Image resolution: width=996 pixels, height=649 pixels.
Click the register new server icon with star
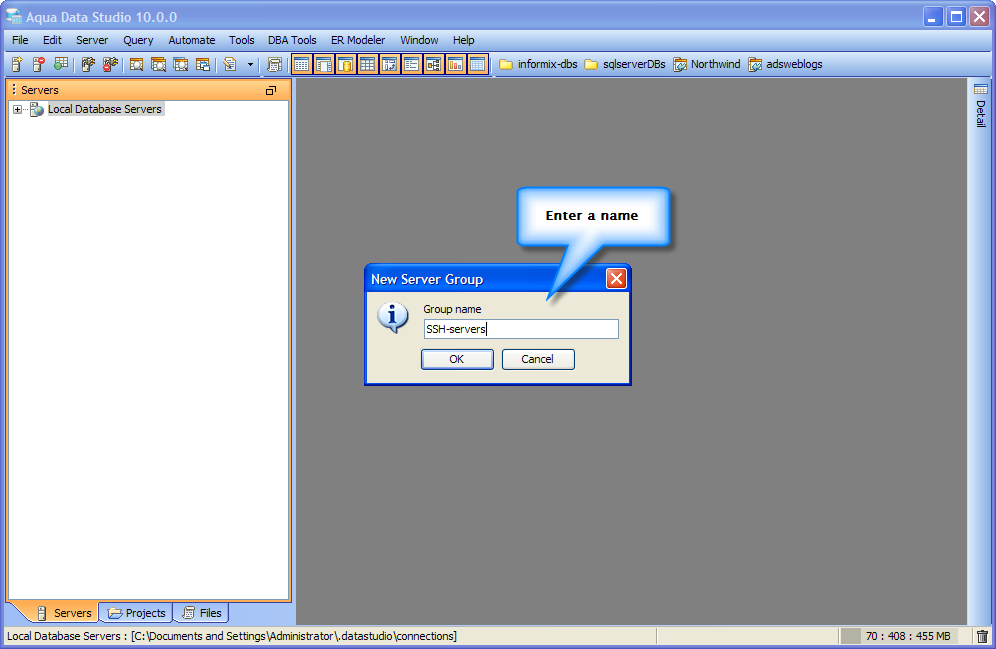click(17, 64)
